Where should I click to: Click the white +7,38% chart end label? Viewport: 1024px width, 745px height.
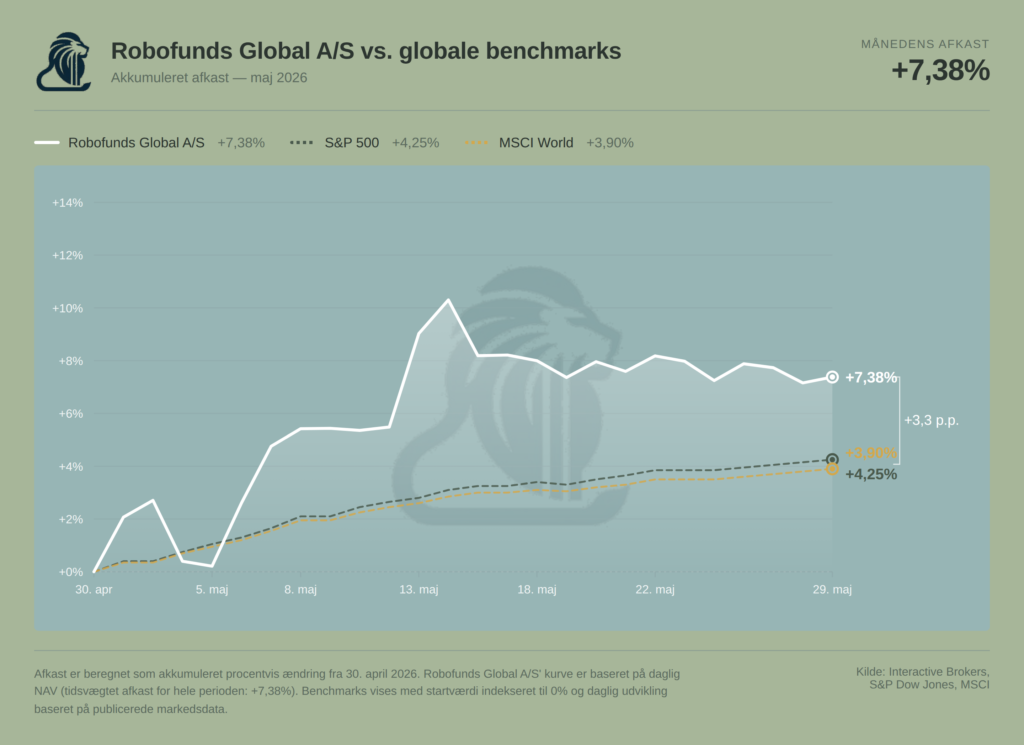(871, 378)
